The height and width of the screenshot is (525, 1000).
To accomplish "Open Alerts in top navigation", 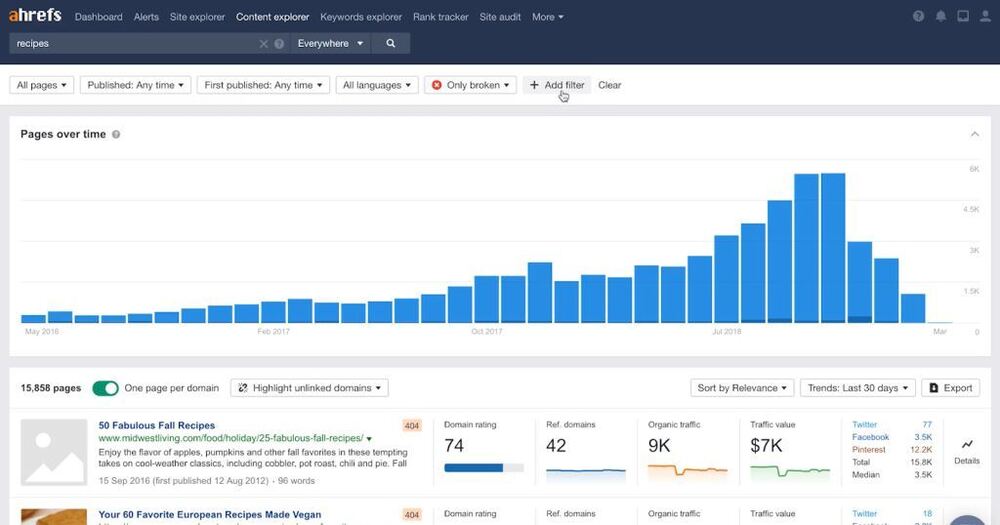I will (146, 17).
